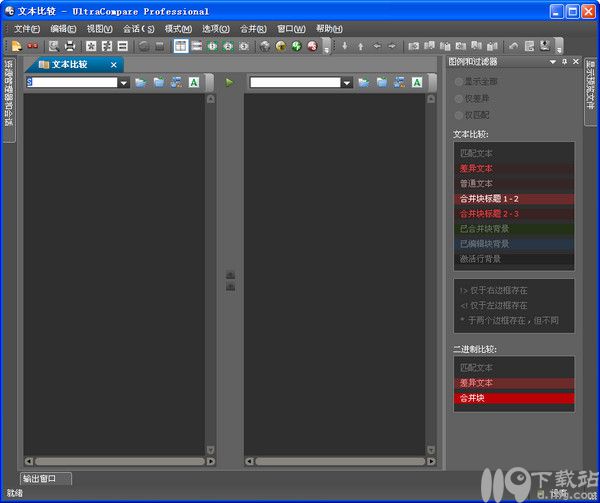
Task: Pin the 图例和过滤器 panel
Action: (564, 62)
